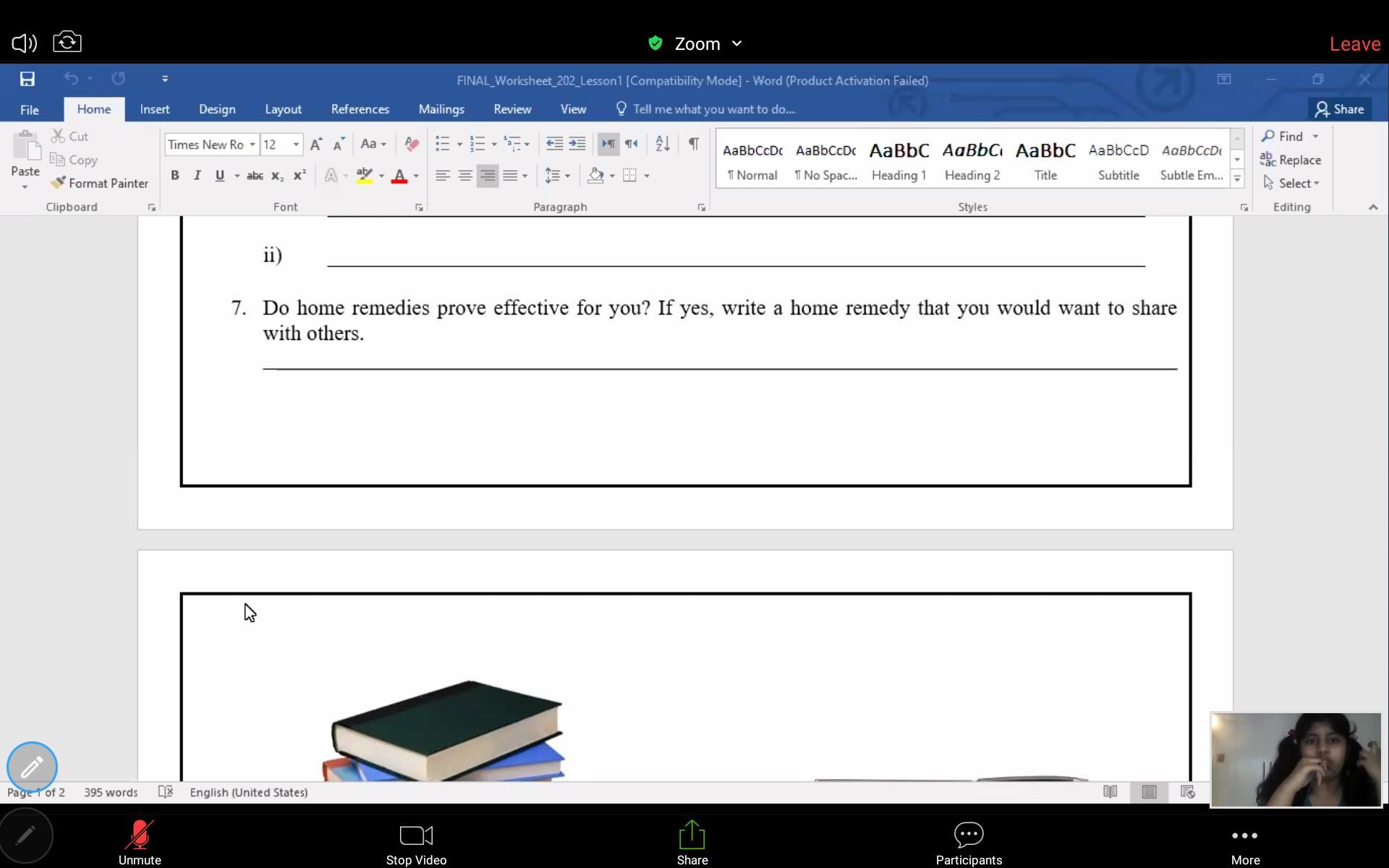Apply the yellow text highlight color

(x=365, y=175)
